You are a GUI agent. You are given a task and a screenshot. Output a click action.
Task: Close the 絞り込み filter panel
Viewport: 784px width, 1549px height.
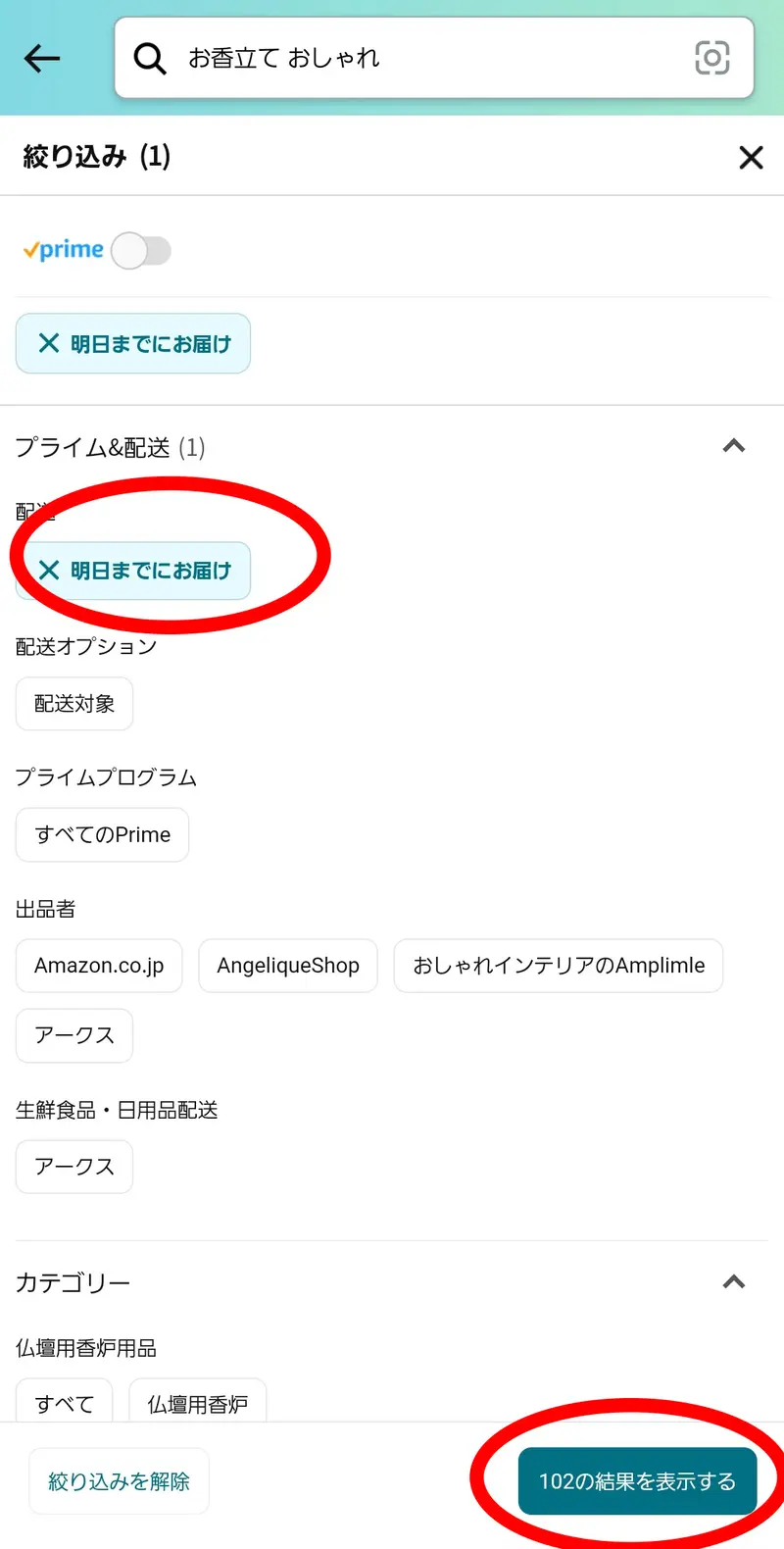point(751,157)
